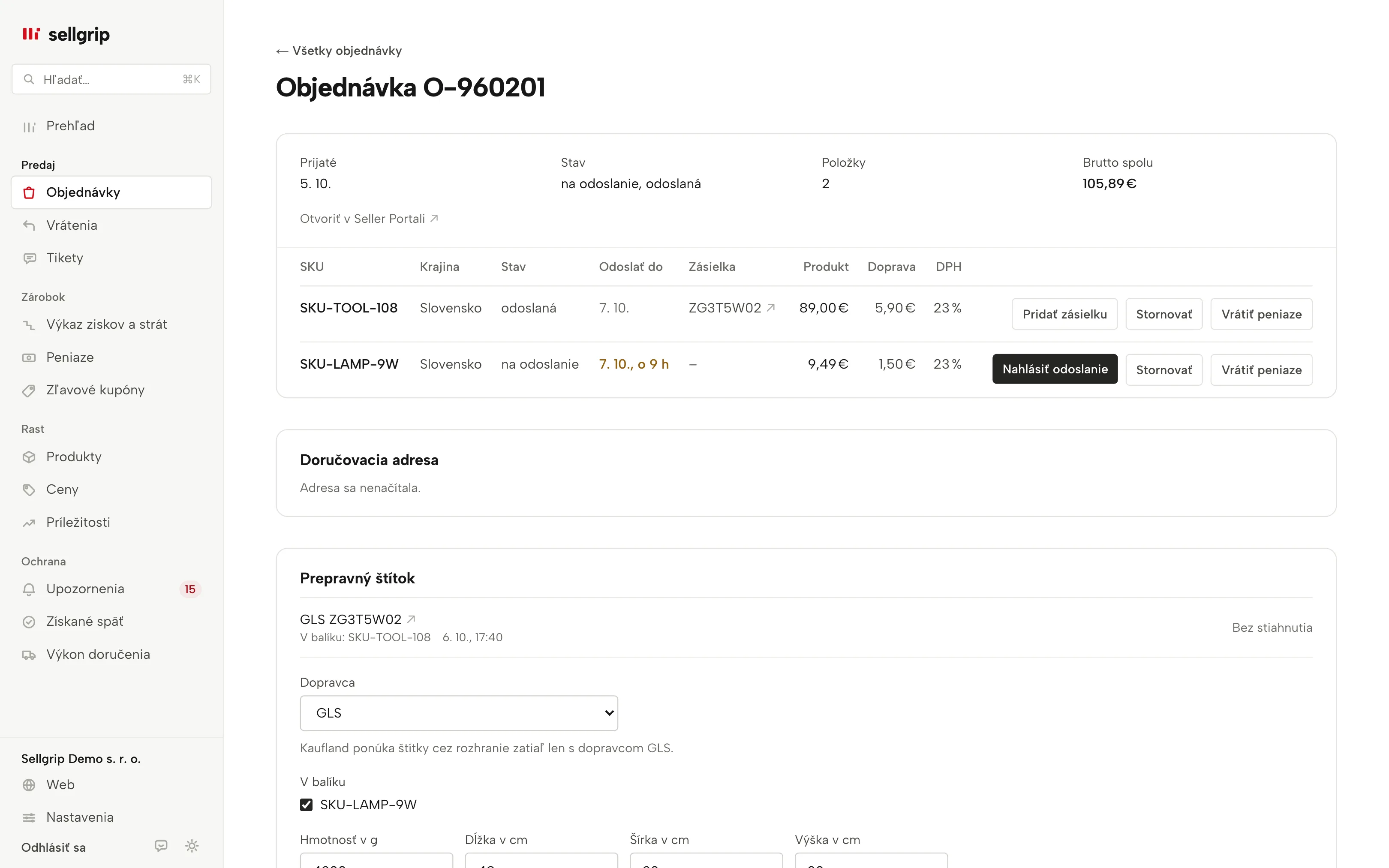Click the Výkon doručenia truck icon
This screenshot has width=1389, height=868.
tap(29, 655)
